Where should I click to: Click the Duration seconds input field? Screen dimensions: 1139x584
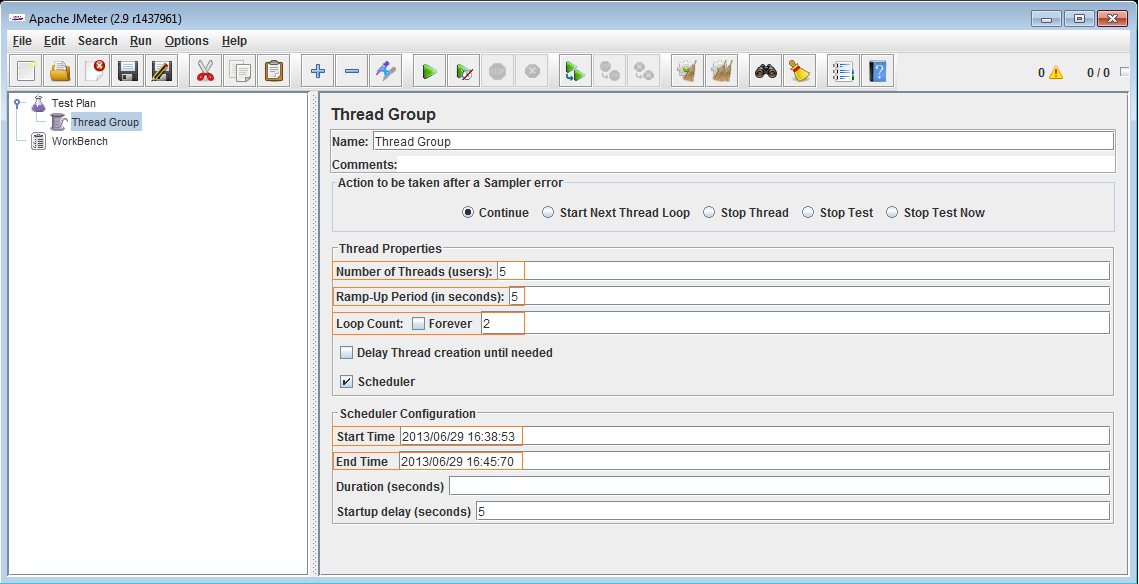tap(700, 485)
